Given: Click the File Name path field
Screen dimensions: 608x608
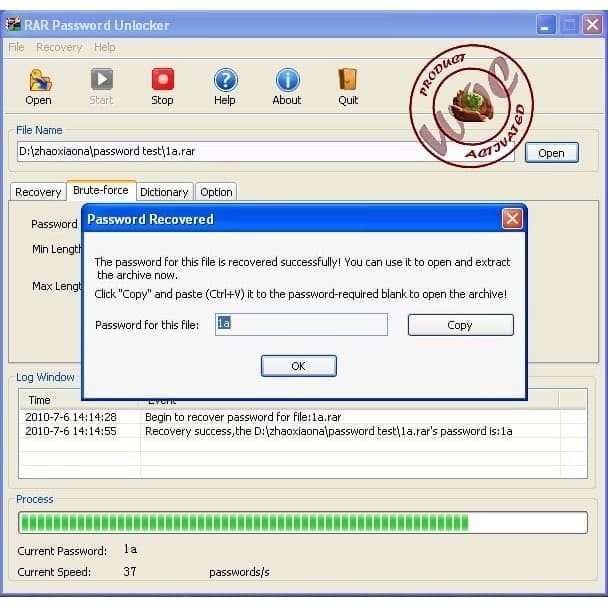Looking at the screenshot, I should tap(266, 151).
